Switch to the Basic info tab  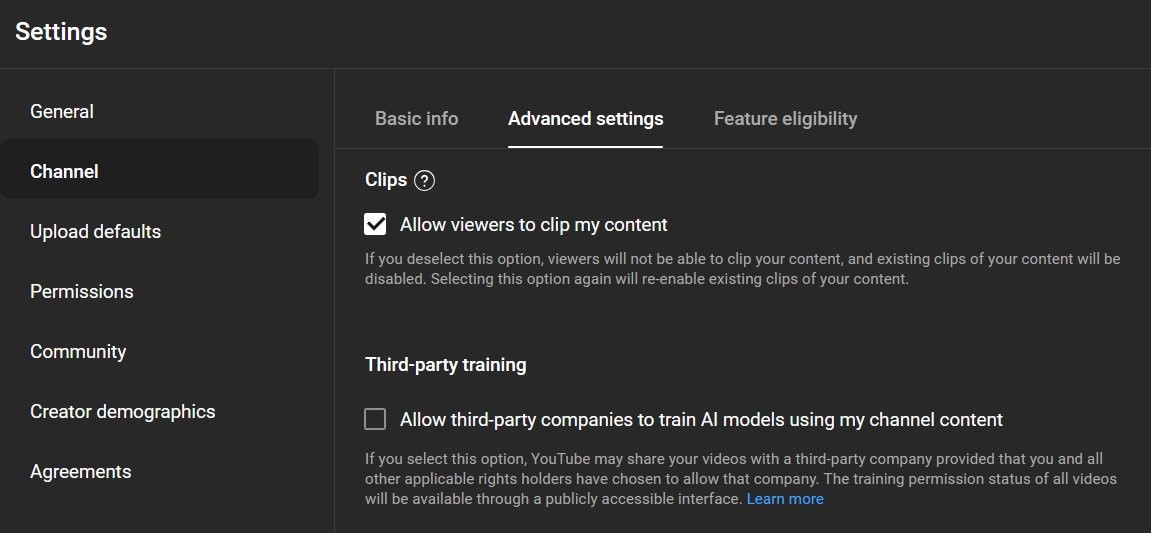pos(416,119)
